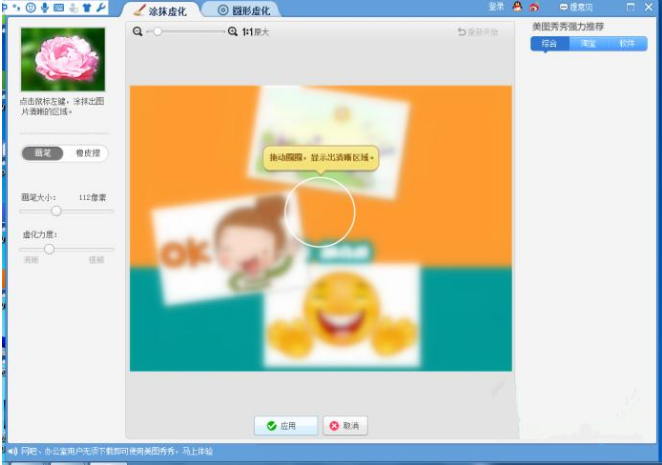Click the laughing emoji in the blurred canvas
The image size is (662, 465).
[x=342, y=308]
